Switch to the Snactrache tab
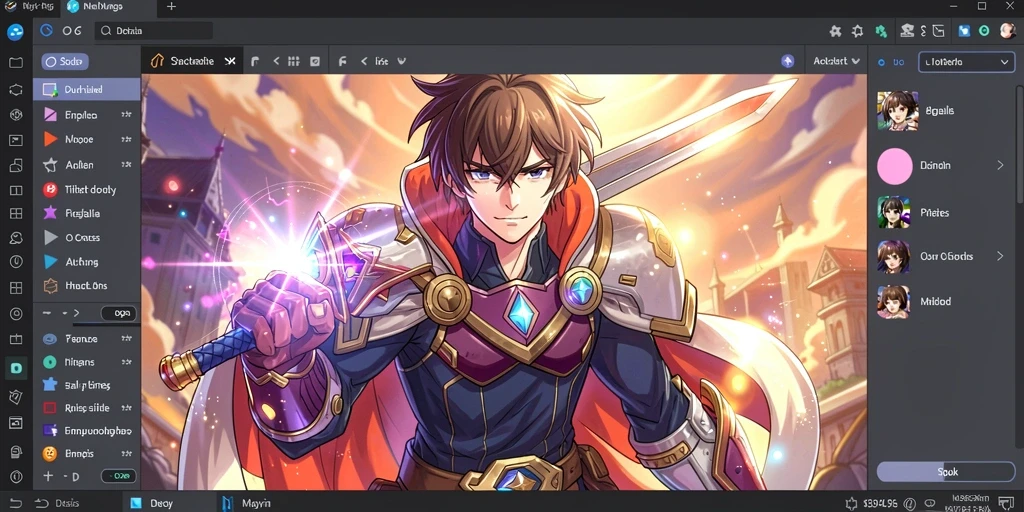Image resolution: width=1024 pixels, height=512 pixels. (x=192, y=61)
